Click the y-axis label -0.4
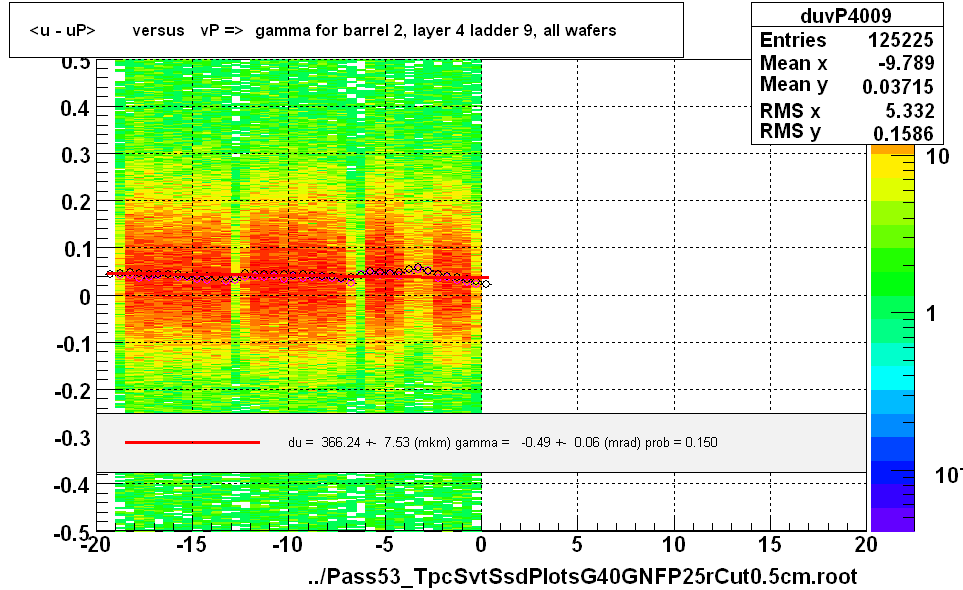The width and height of the screenshot is (963, 590). (73, 486)
